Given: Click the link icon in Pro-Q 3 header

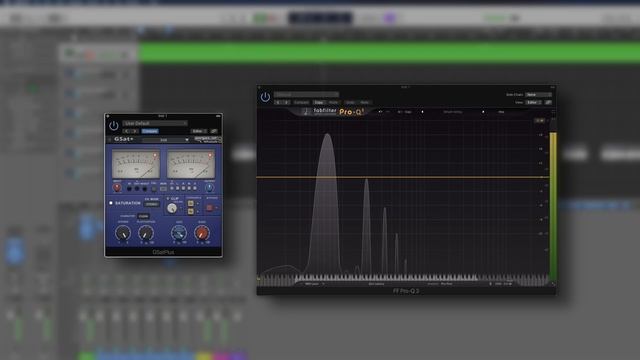Looking at the screenshot, I should pos(548,102).
